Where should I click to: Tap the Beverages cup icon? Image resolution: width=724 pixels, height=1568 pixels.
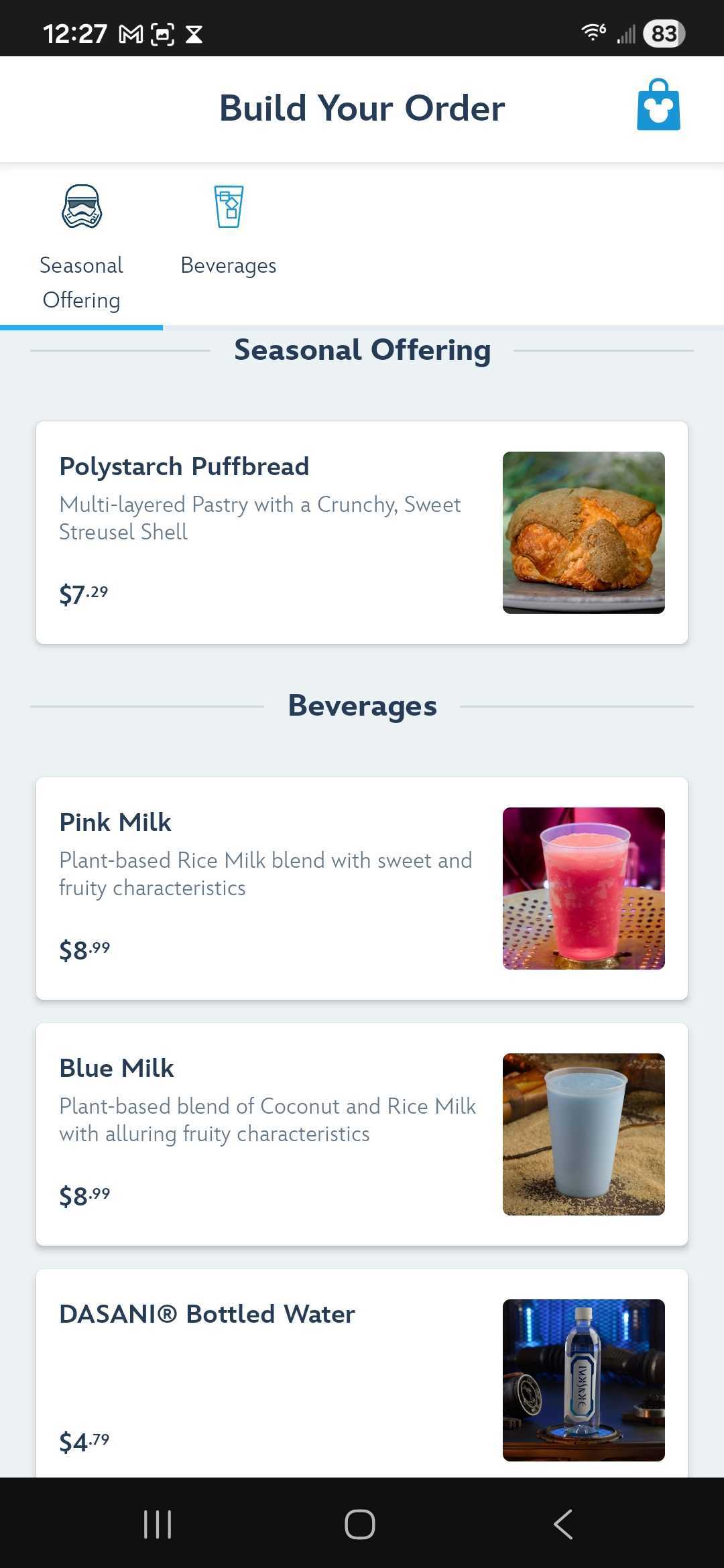point(229,206)
